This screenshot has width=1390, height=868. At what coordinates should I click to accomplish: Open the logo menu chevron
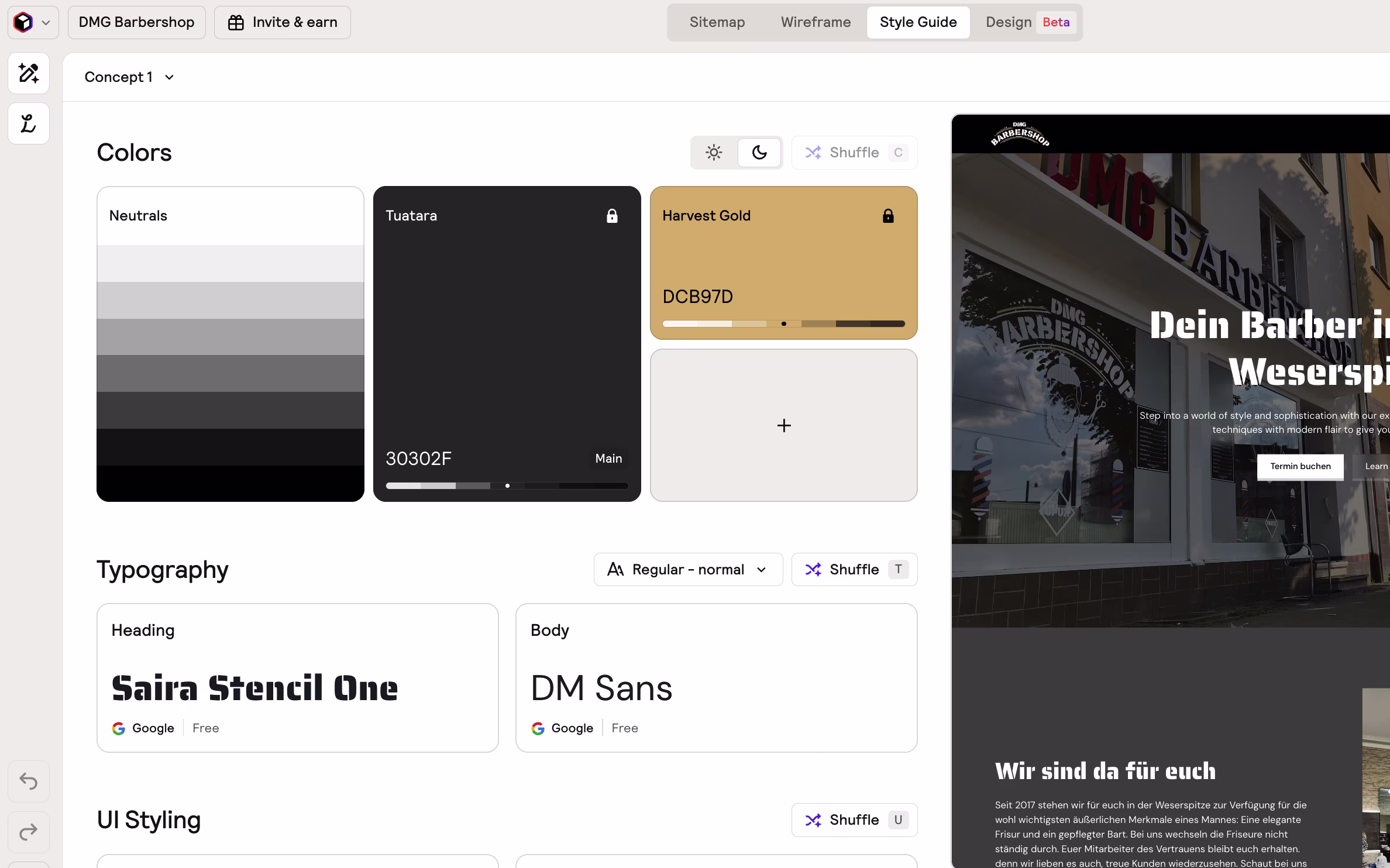point(46,23)
